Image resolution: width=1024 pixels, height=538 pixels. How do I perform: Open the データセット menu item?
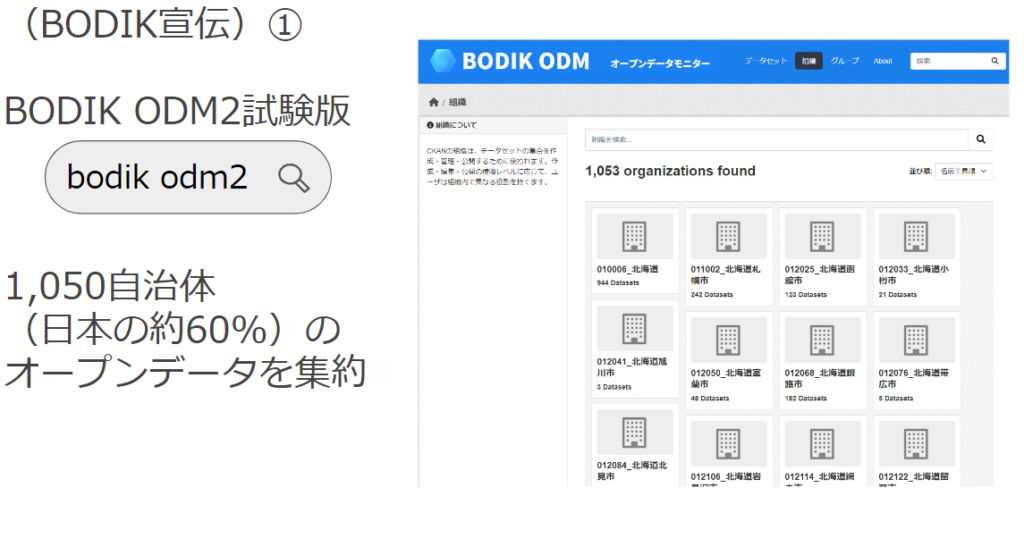(x=766, y=61)
